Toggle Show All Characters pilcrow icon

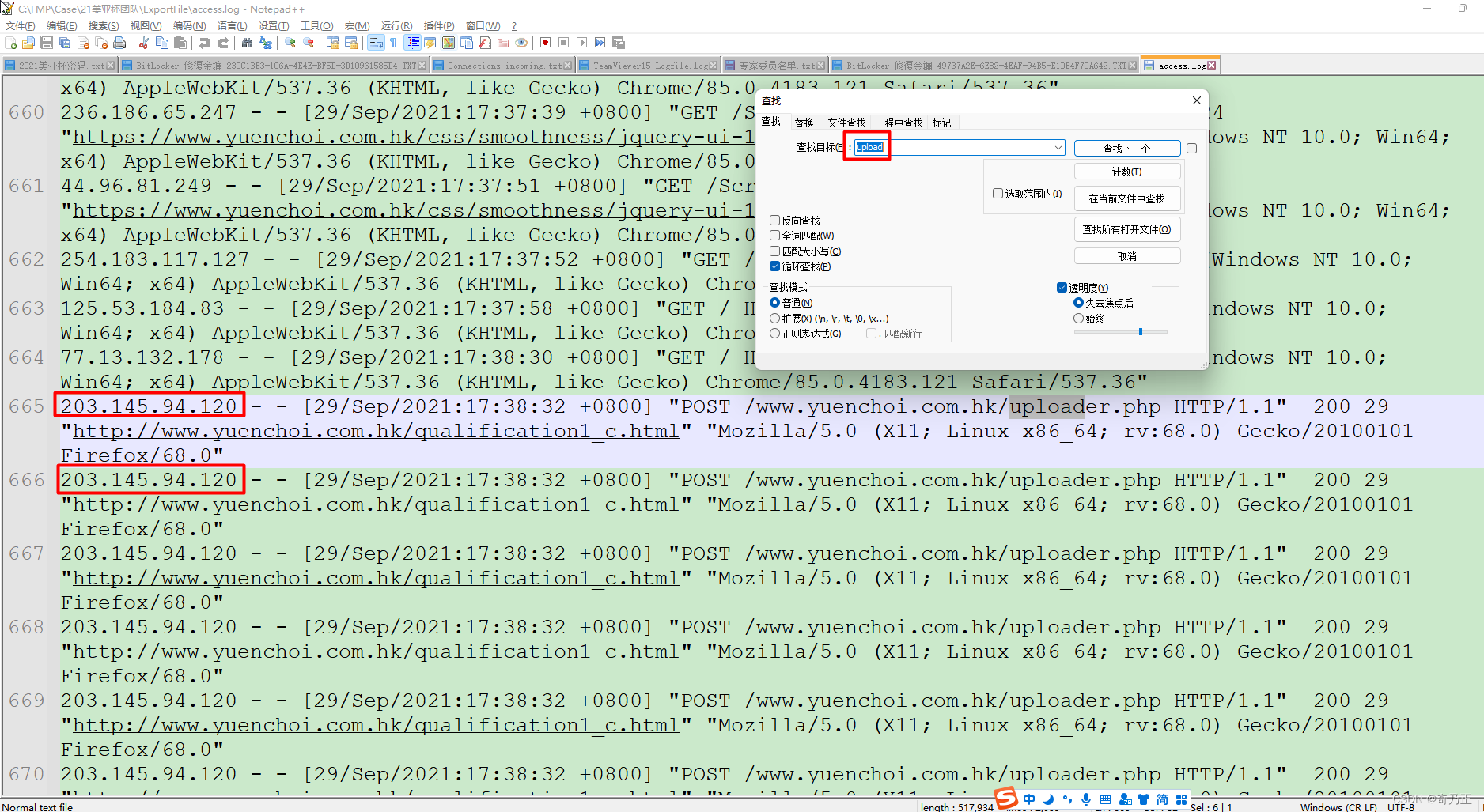pos(393,43)
